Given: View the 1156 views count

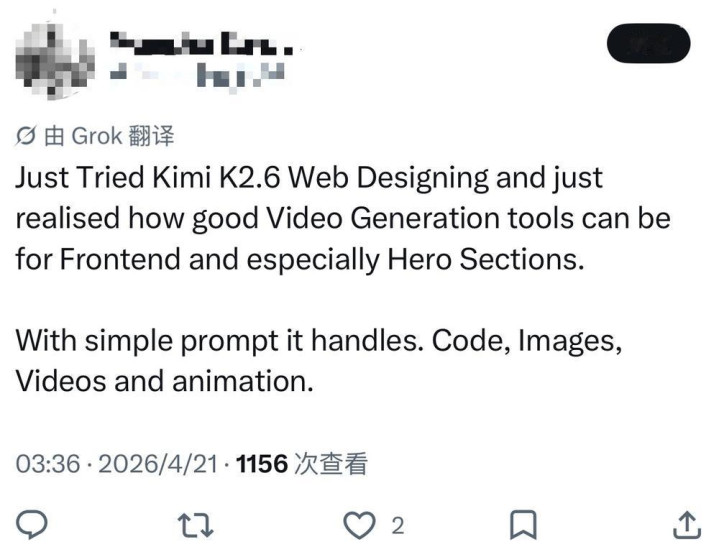Looking at the screenshot, I should 262,464.
